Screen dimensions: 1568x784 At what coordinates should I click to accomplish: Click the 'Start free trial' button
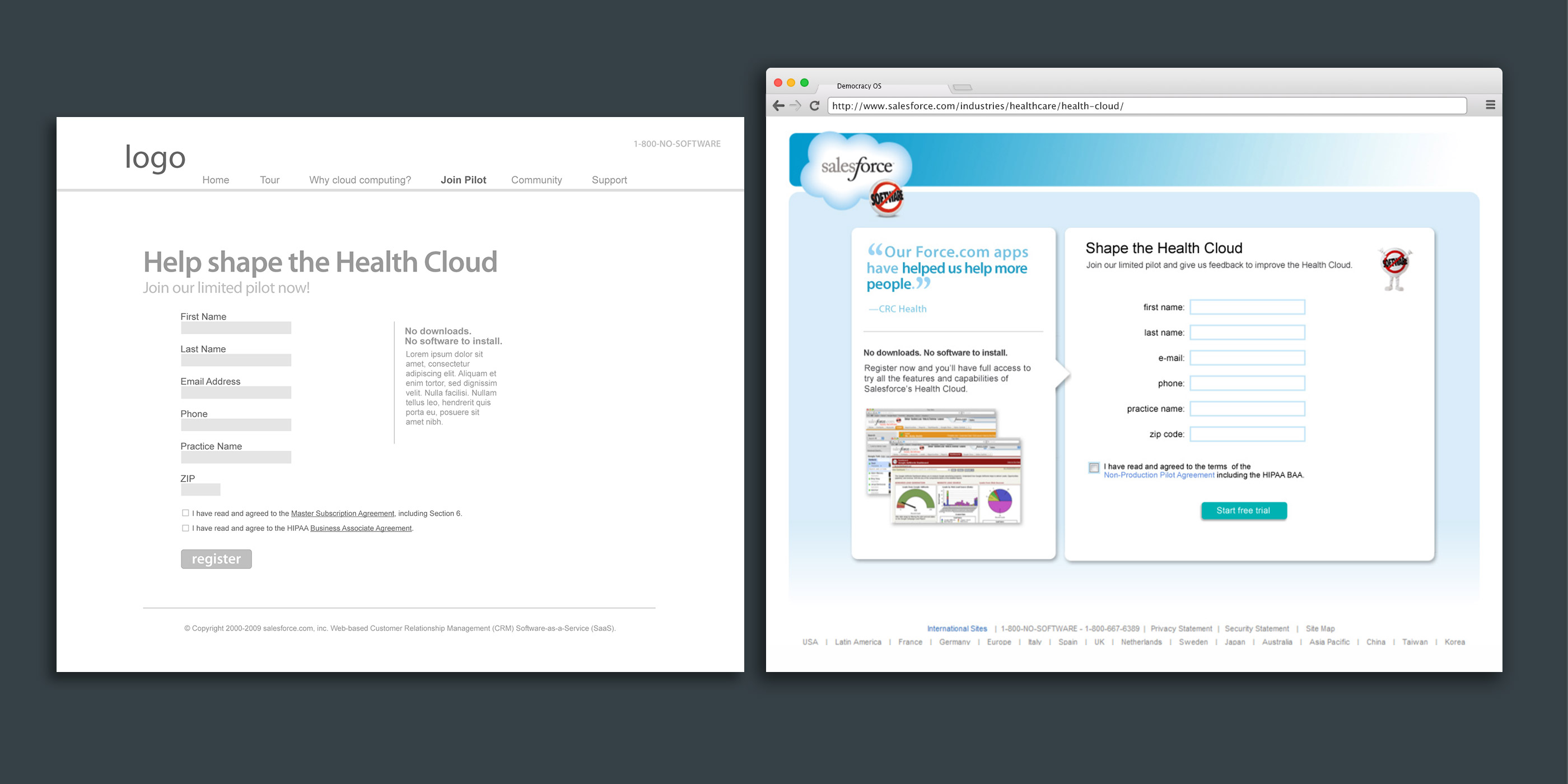coord(1247,510)
